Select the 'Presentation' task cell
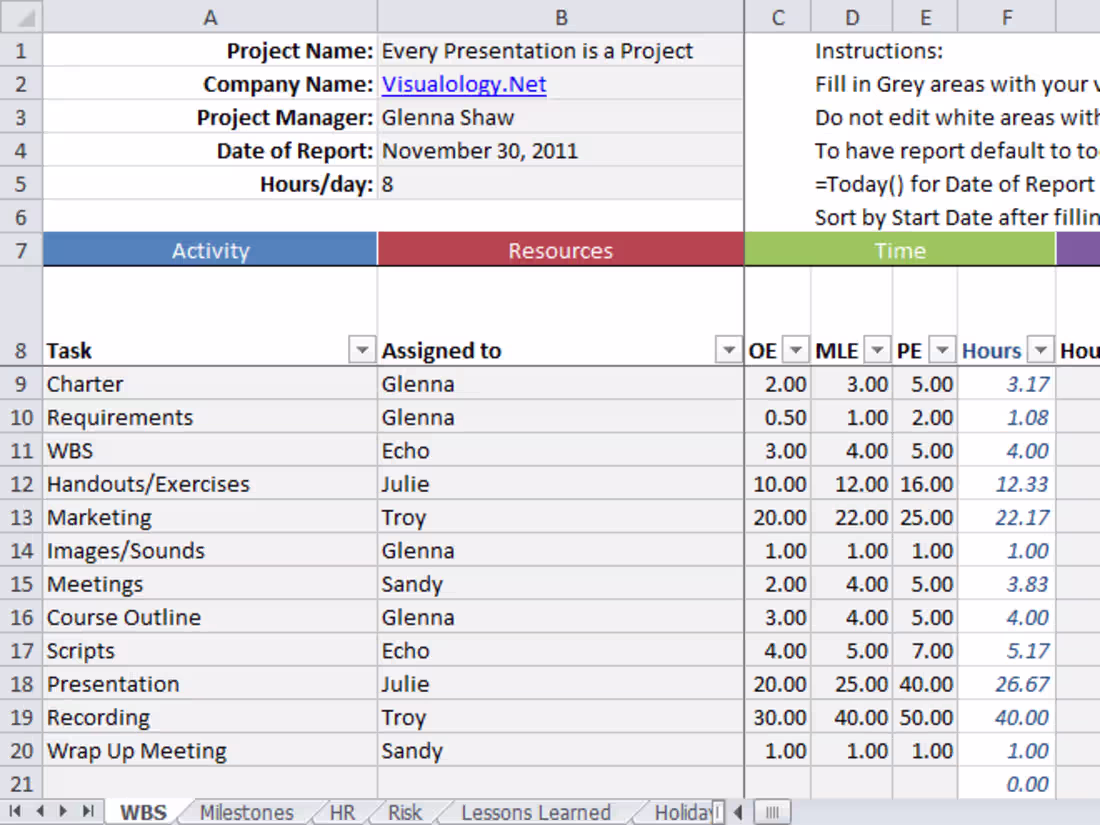 tap(210, 684)
